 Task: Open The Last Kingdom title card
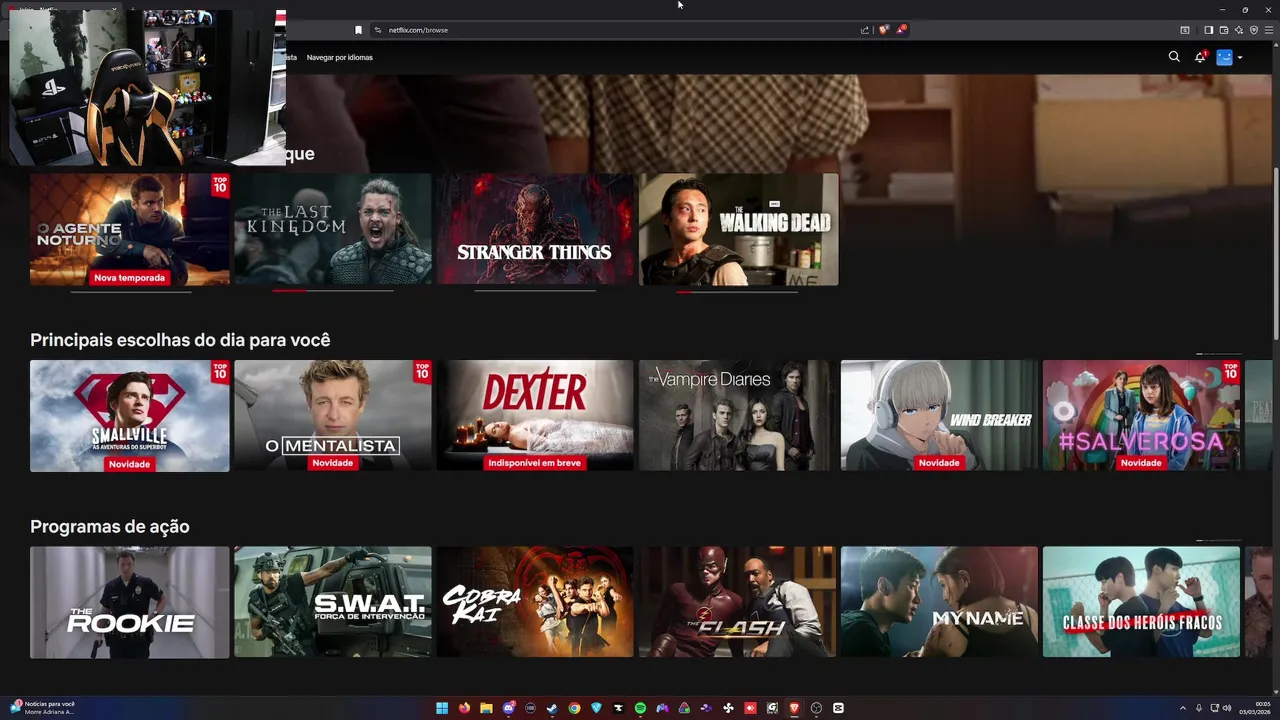click(333, 229)
